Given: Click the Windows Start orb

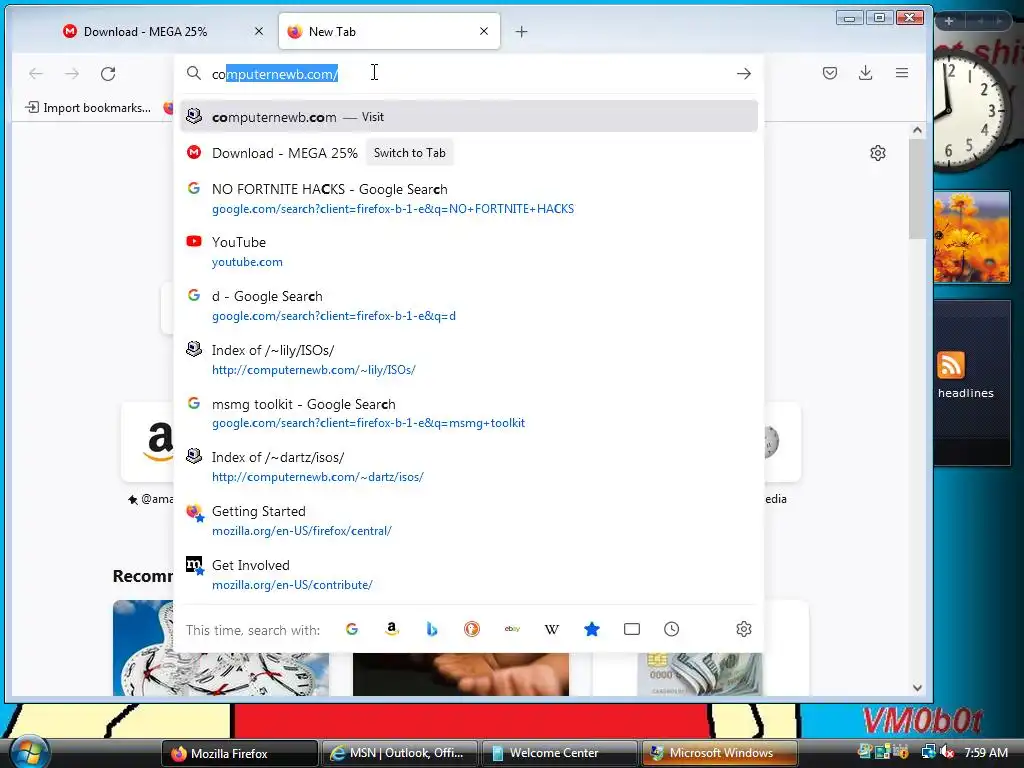Looking at the screenshot, I should tap(29, 752).
